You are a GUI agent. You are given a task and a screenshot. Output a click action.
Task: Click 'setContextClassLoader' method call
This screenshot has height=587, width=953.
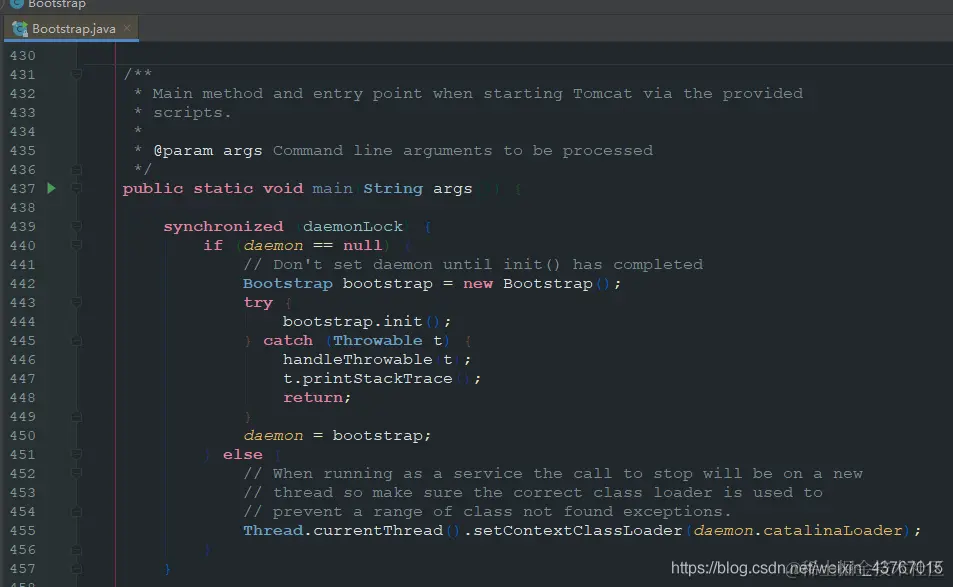[577, 530]
